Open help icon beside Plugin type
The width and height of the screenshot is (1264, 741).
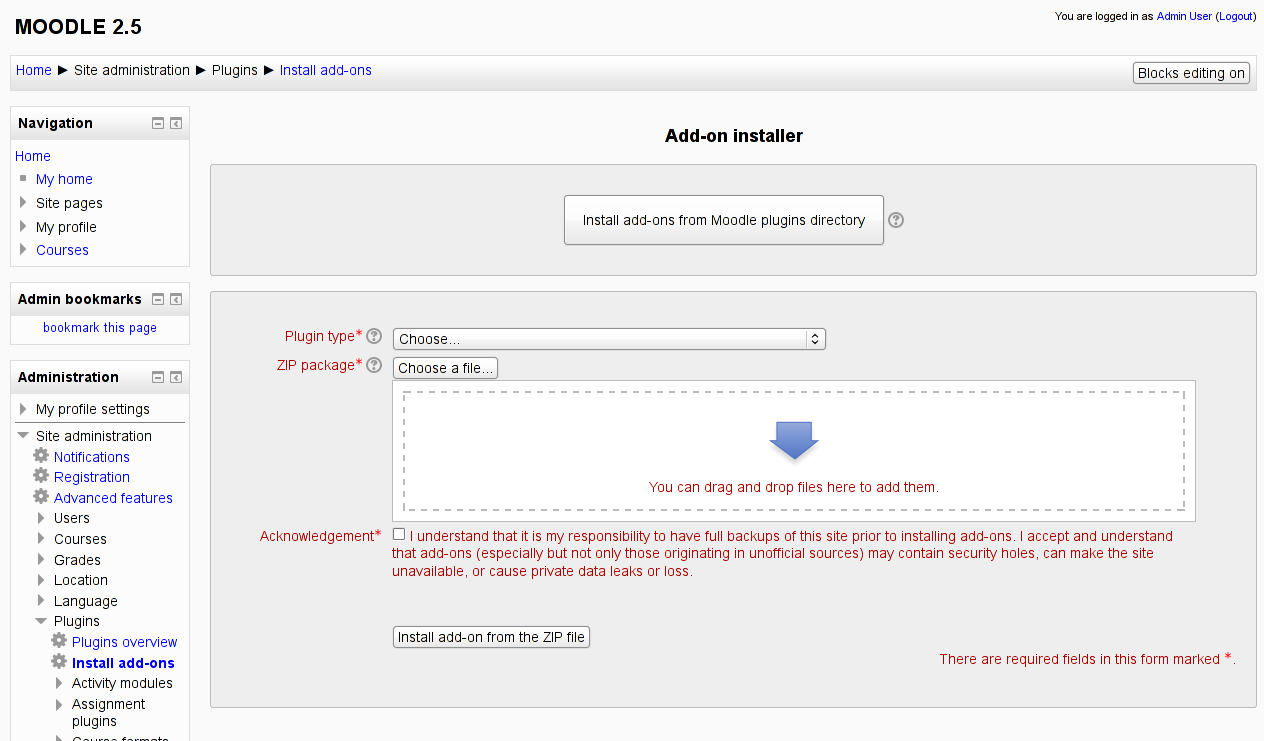[x=374, y=336]
